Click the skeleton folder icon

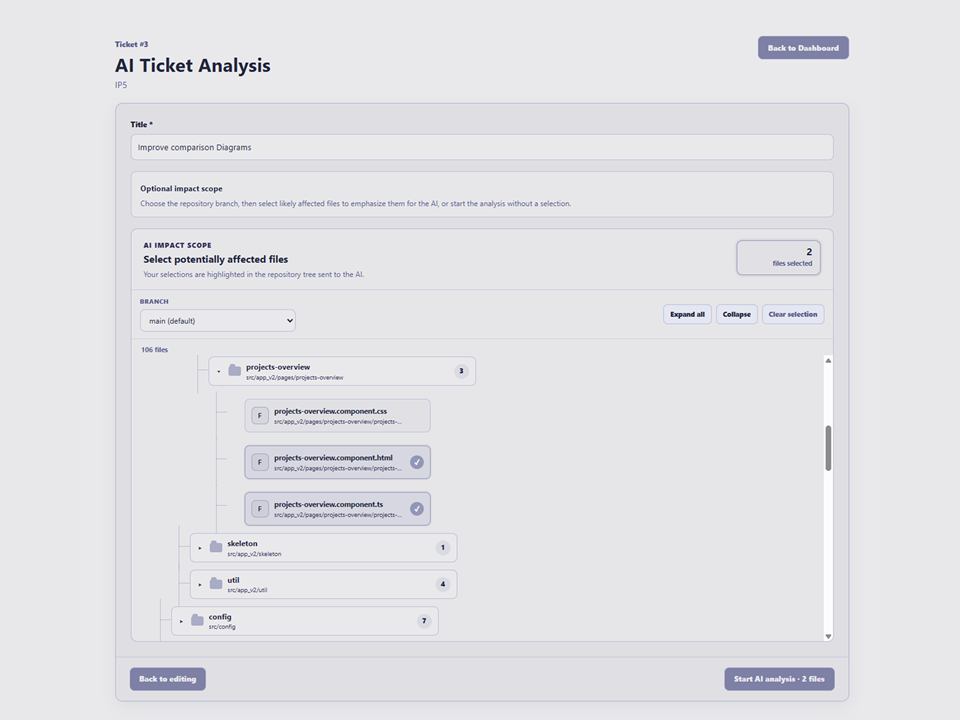[x=216, y=547]
